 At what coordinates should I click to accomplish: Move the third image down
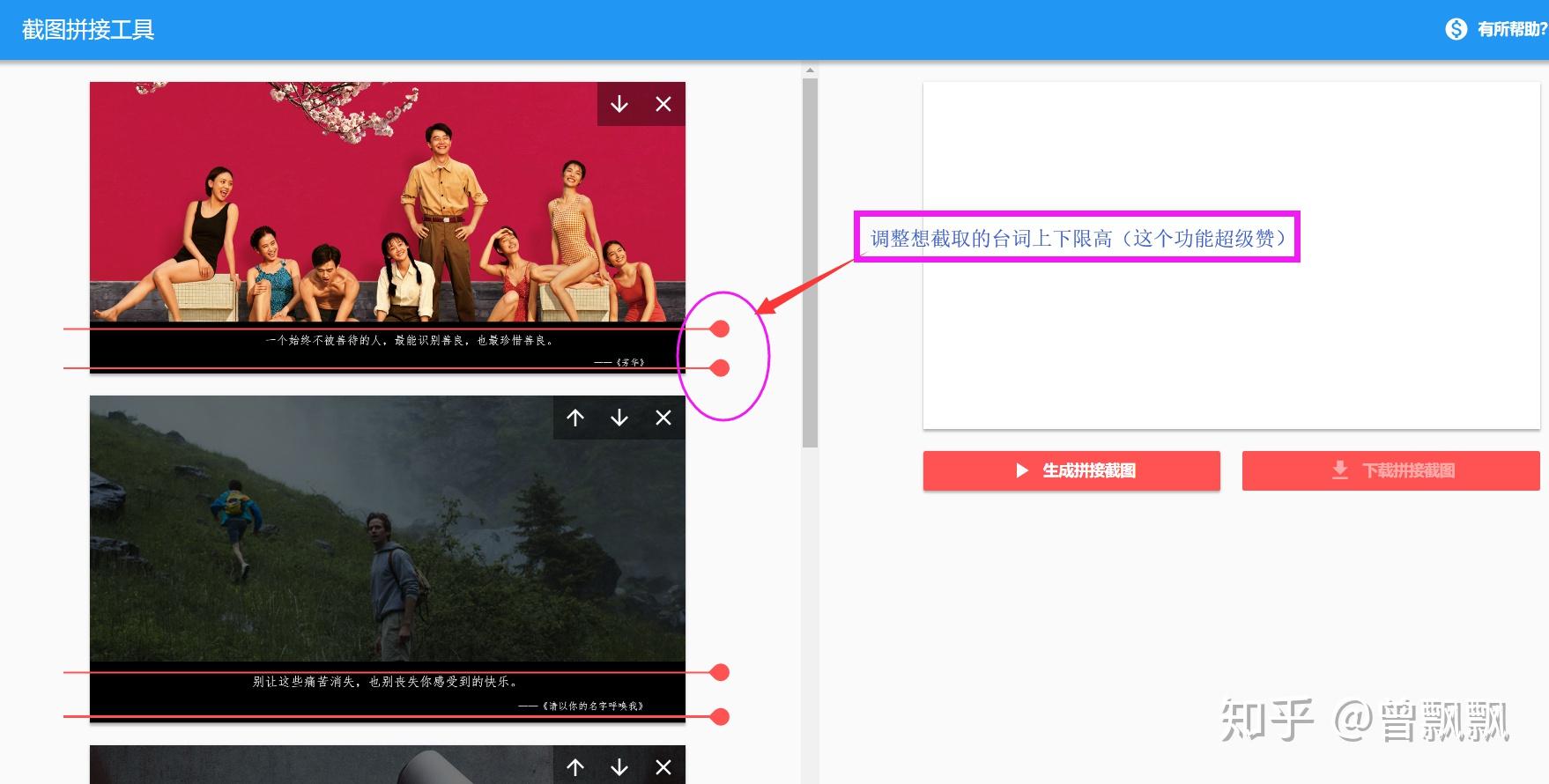[619, 766]
